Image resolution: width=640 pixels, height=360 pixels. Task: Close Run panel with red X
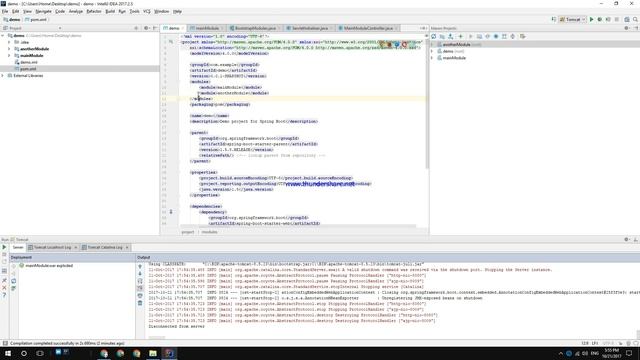coord(4,288)
